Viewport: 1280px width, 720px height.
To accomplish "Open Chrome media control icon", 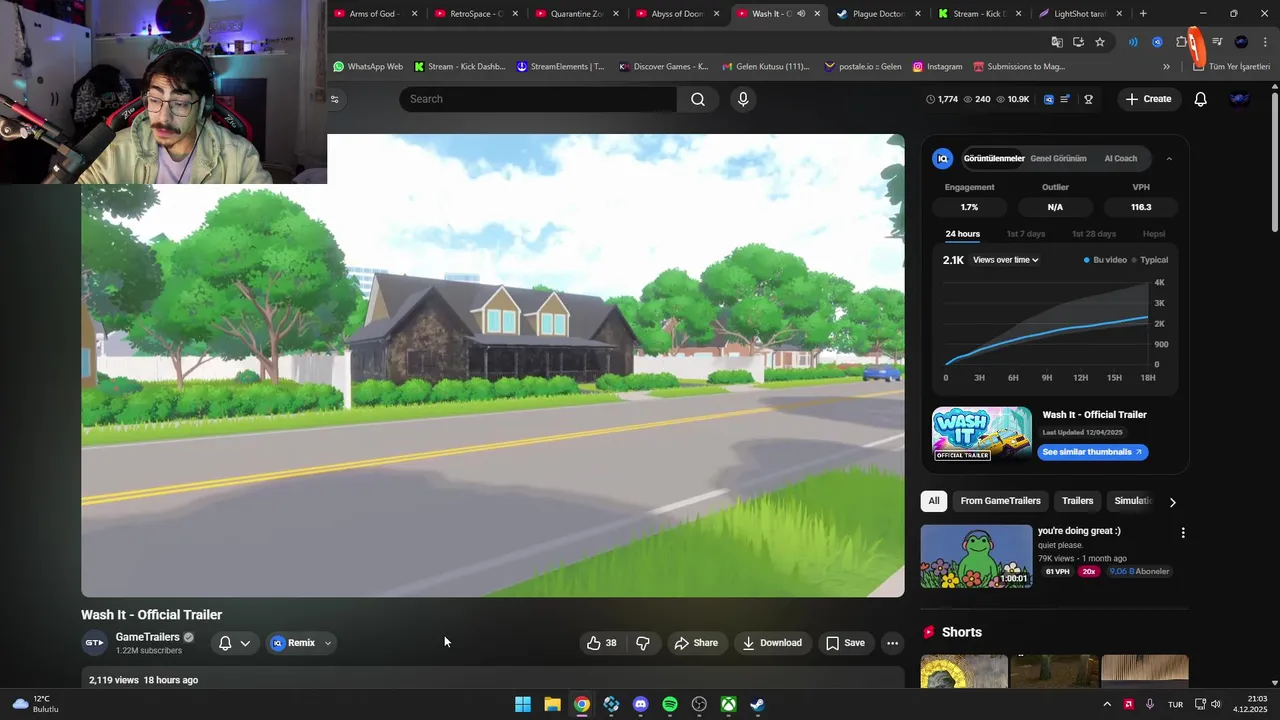I will (x=1217, y=42).
